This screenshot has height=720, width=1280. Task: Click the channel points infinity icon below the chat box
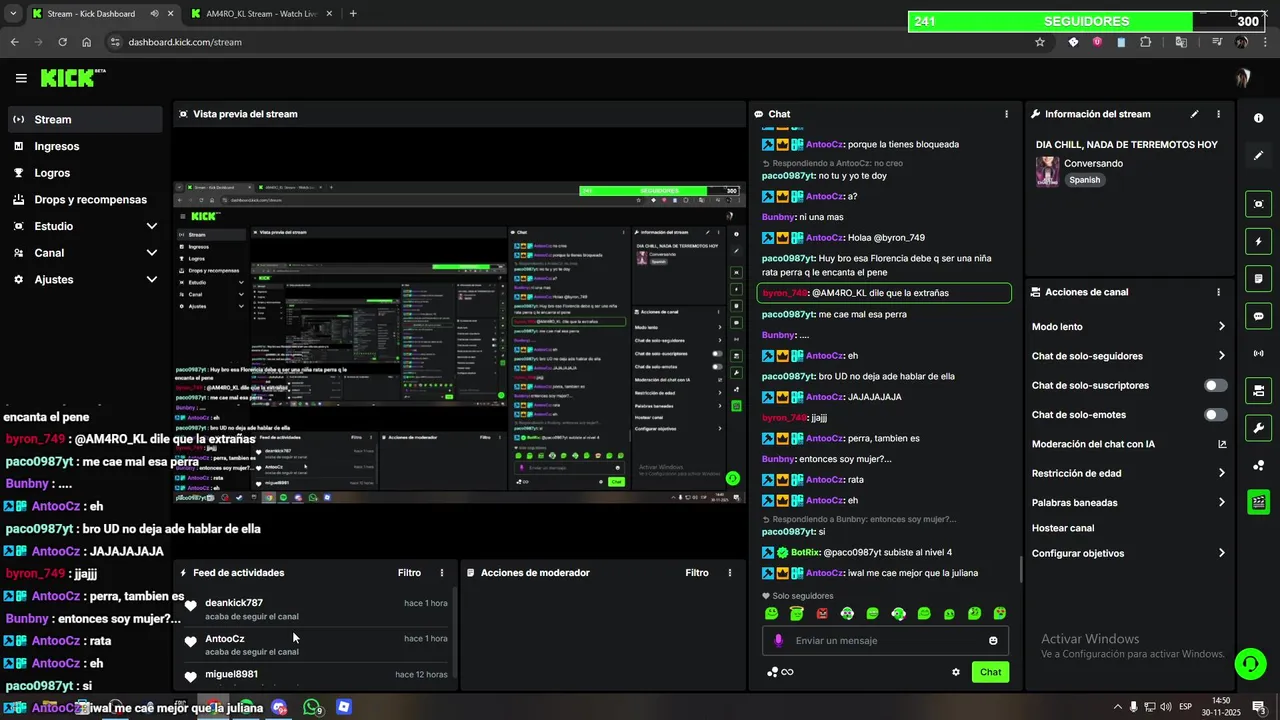(780, 672)
